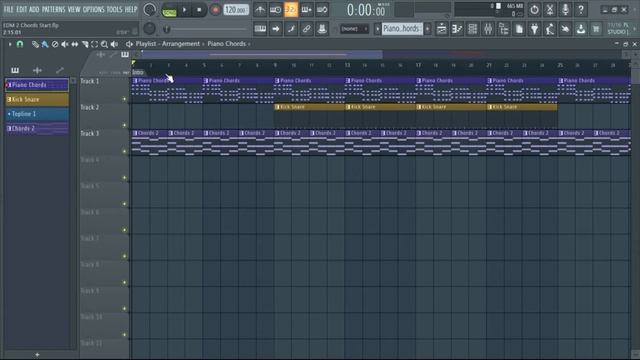Screen dimensions: 640x360
Task: Toggle the highlighted countdown before recording button
Action: 291,9
